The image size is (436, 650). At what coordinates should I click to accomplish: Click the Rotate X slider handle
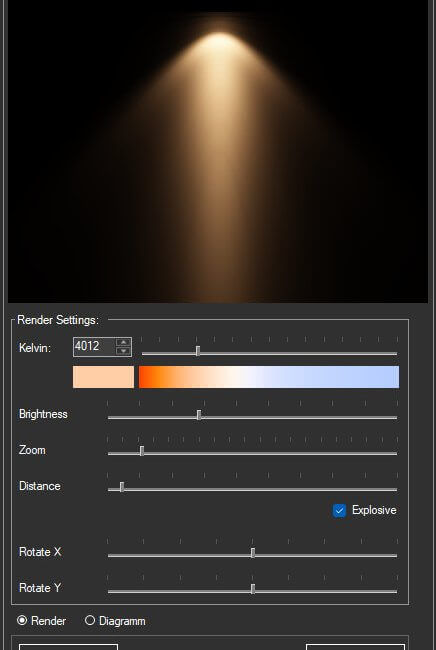tap(253, 553)
